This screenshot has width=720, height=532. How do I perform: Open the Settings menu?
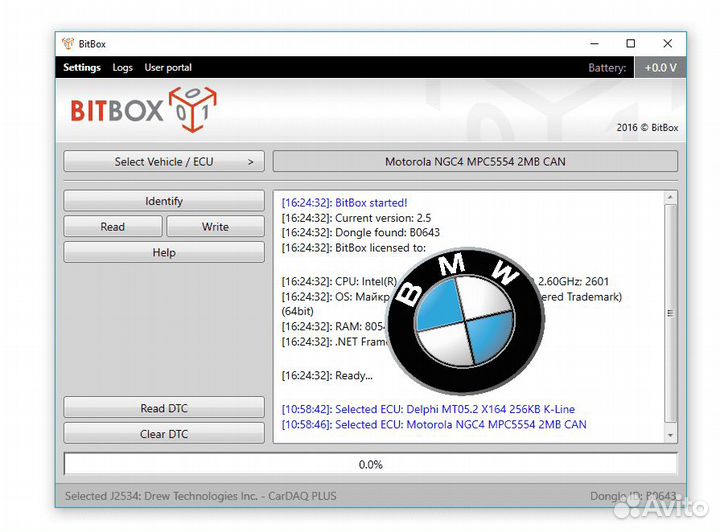(x=82, y=67)
